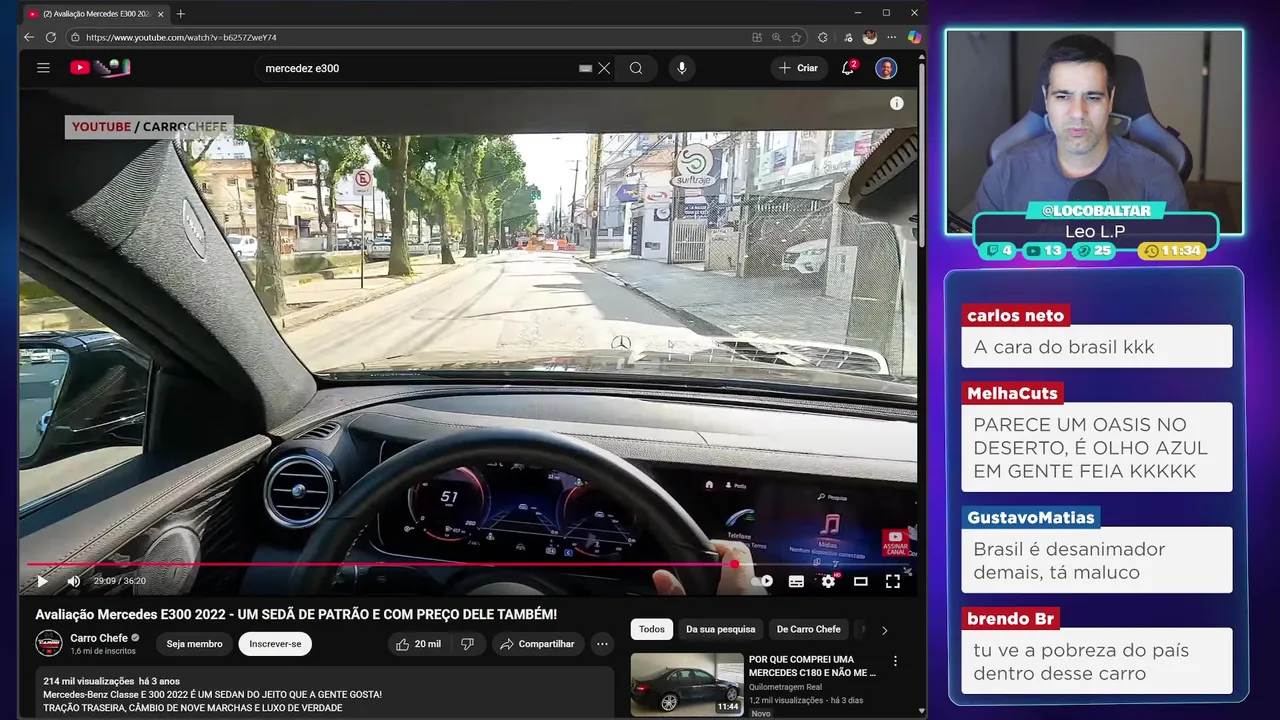Image resolution: width=1280 pixels, height=720 pixels.
Task: View site information padlock icon
Action: point(75,37)
